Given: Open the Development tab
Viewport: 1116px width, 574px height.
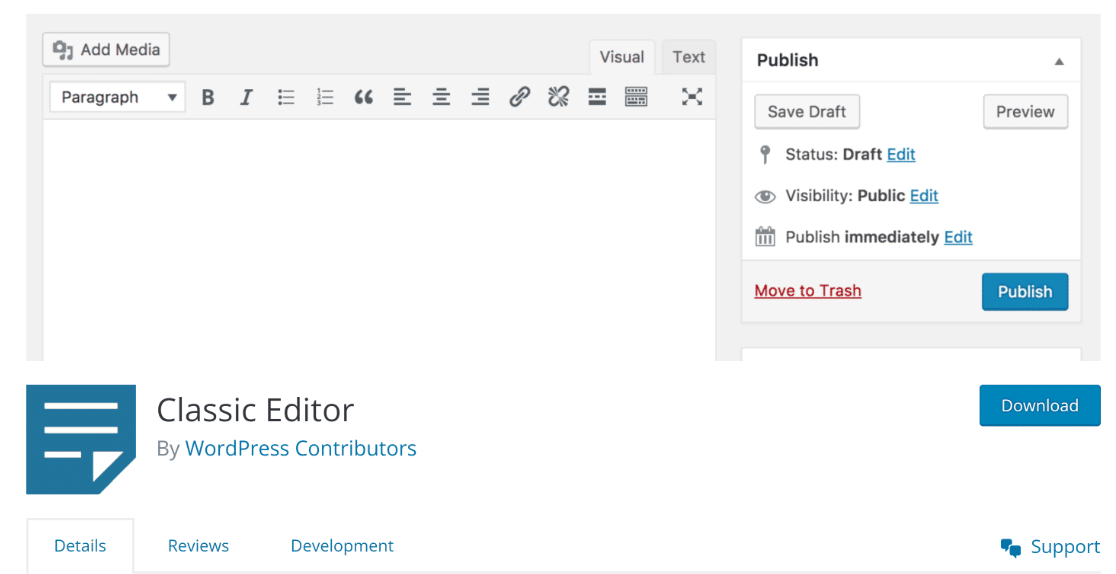Looking at the screenshot, I should coord(342,546).
